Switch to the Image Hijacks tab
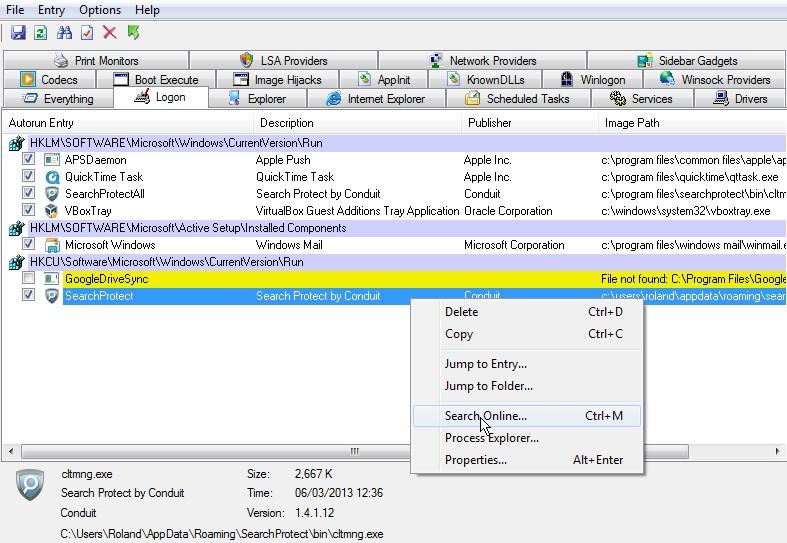Viewport: 787px width, 543px height. click(x=278, y=80)
